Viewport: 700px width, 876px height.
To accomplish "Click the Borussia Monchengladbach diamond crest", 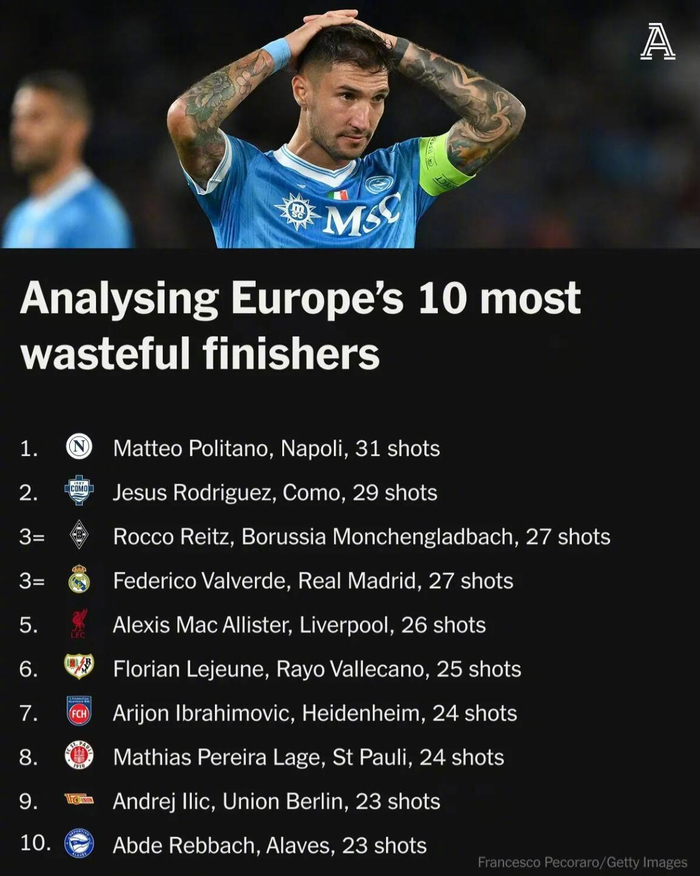I will [x=79, y=536].
